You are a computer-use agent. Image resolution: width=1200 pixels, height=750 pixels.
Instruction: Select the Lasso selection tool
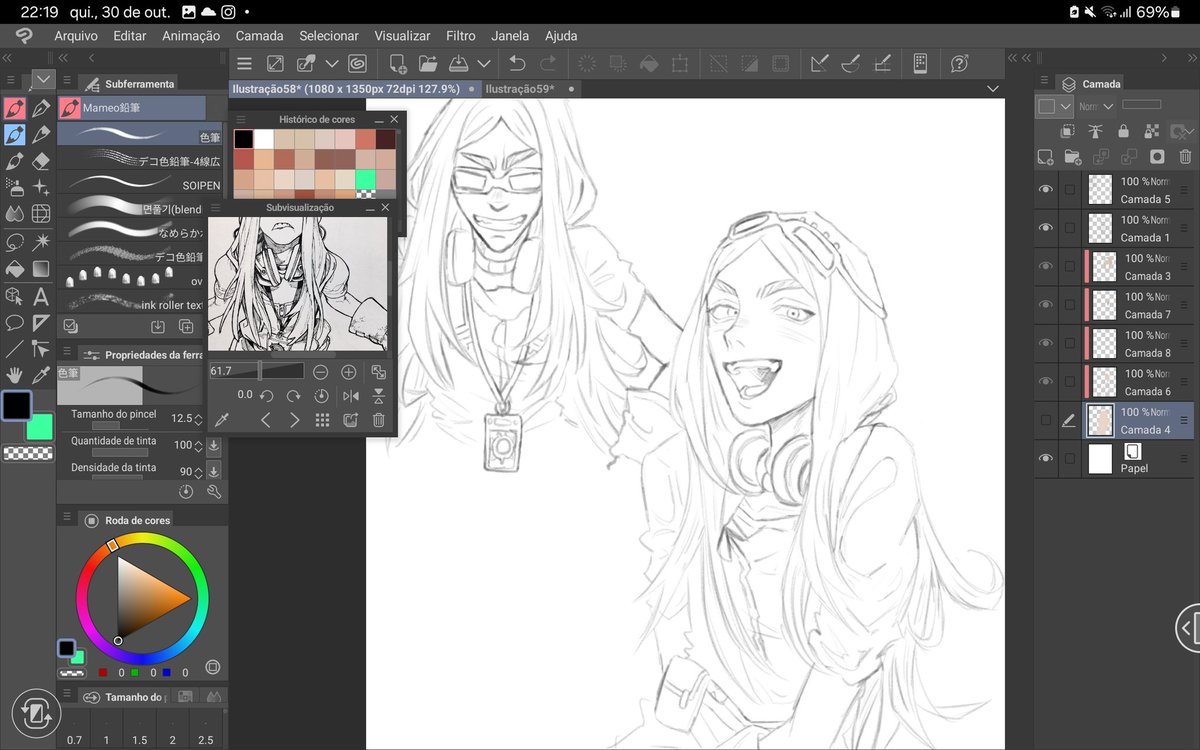(14, 242)
